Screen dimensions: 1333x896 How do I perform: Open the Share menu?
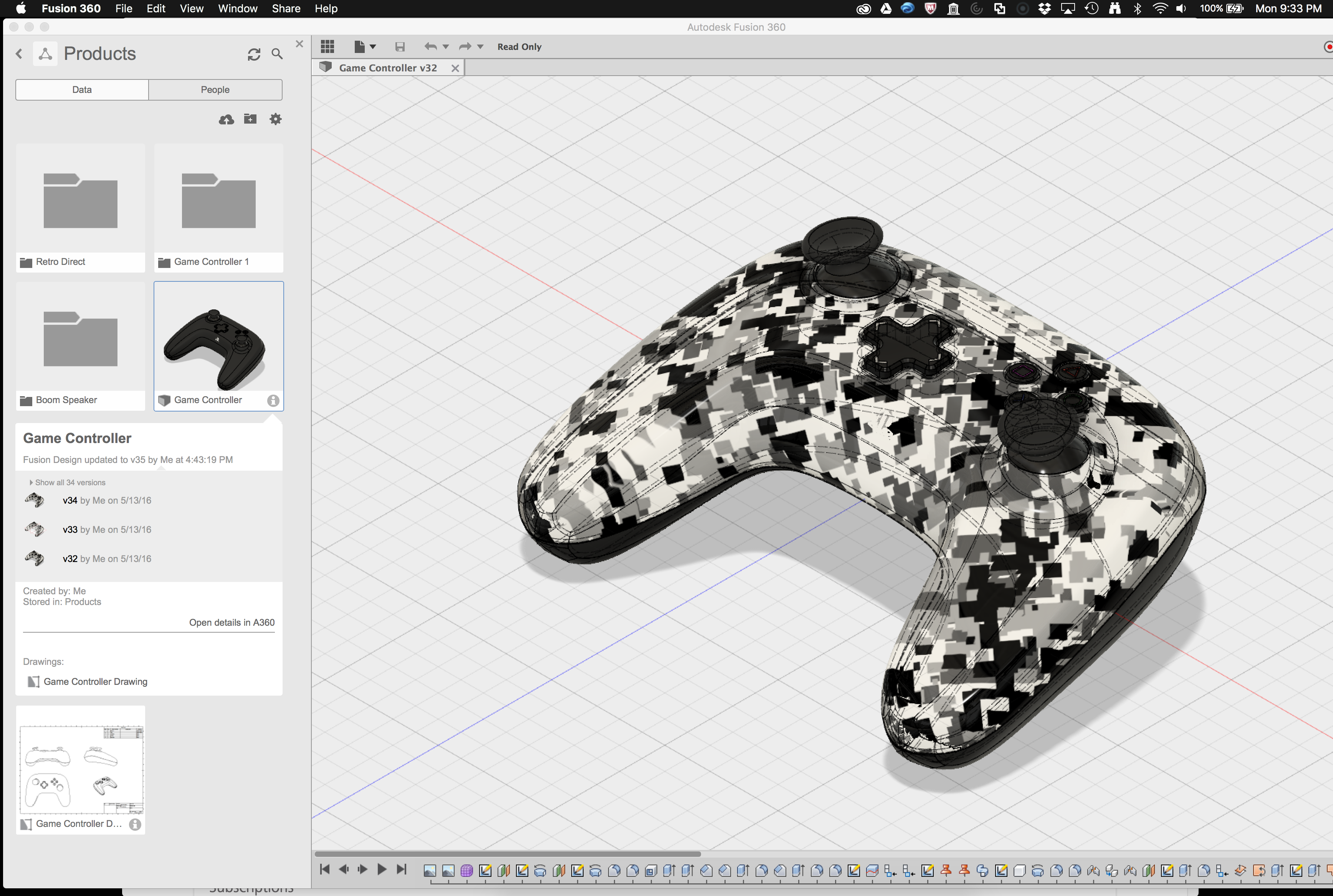pyautogui.click(x=286, y=8)
